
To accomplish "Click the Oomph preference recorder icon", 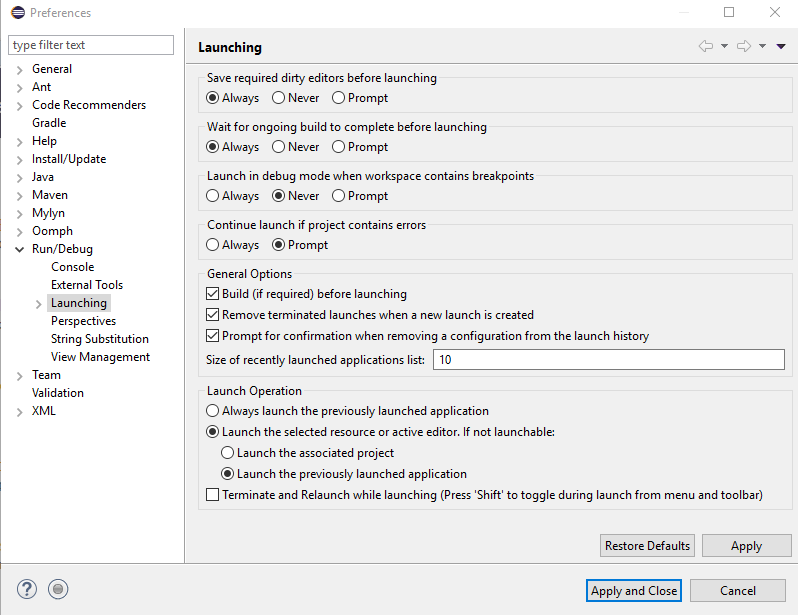I will click(x=58, y=590).
